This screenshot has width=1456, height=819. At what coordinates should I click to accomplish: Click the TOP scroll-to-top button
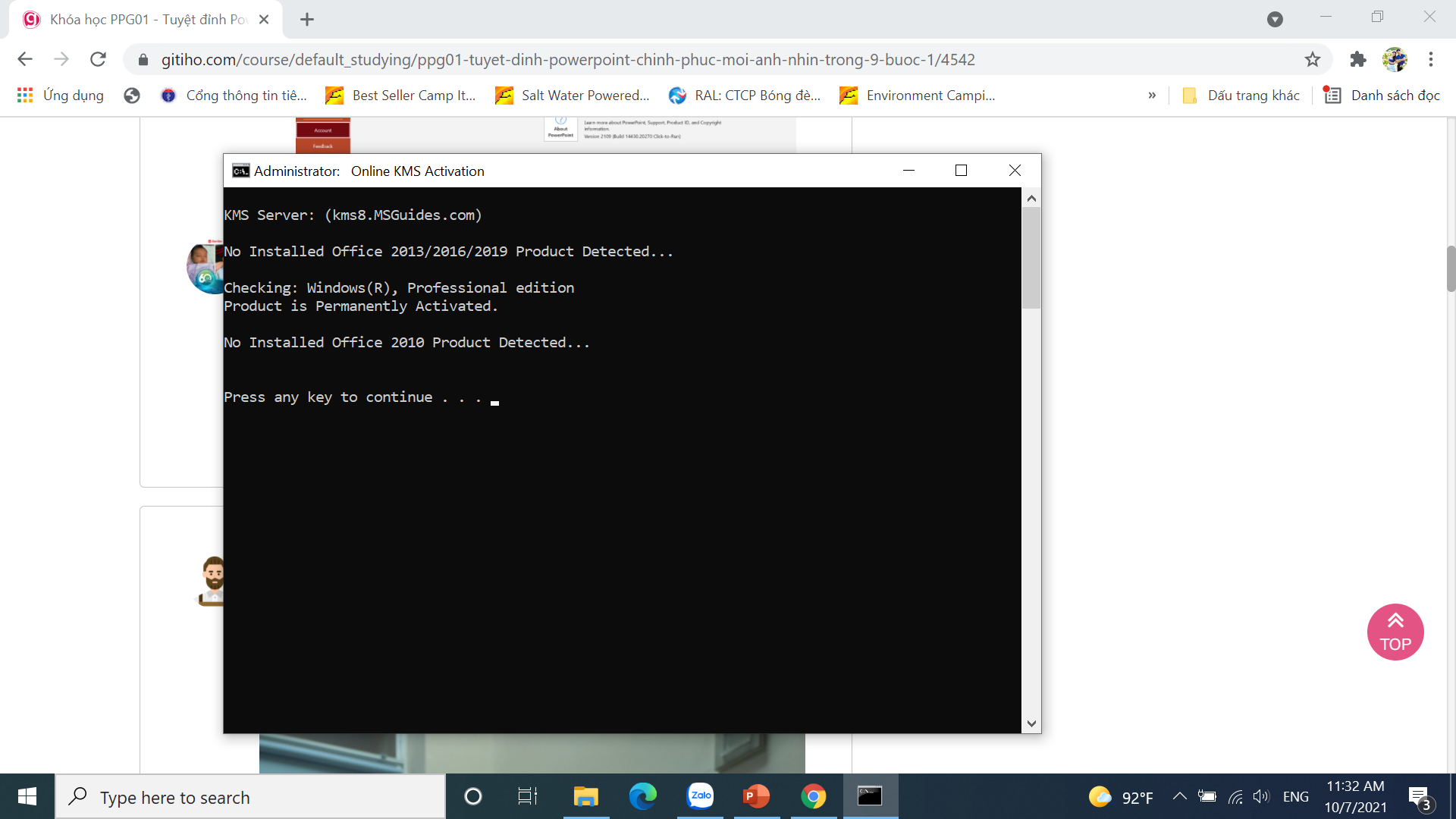click(x=1395, y=632)
